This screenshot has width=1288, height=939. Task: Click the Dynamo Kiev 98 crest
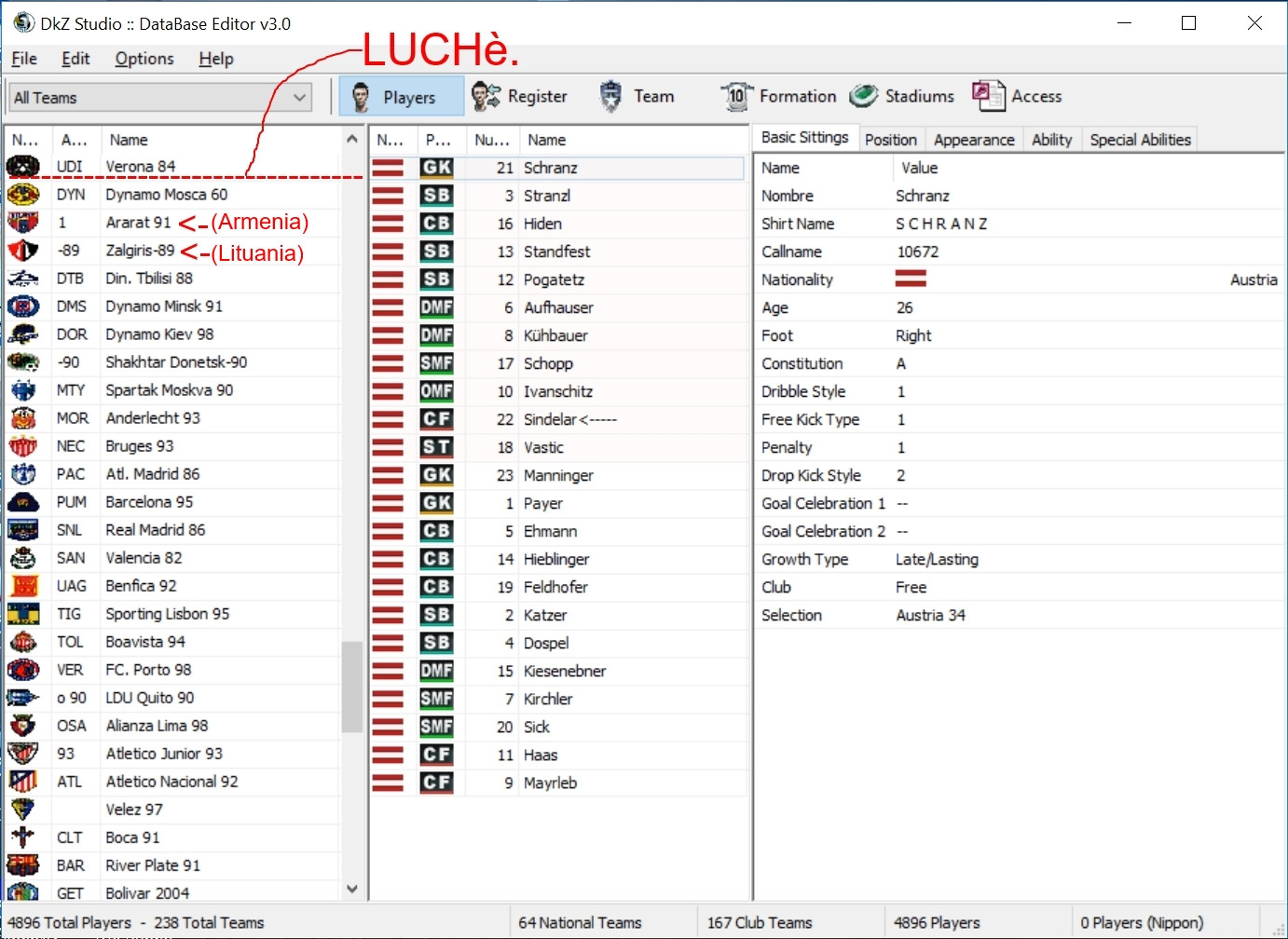[x=23, y=334]
